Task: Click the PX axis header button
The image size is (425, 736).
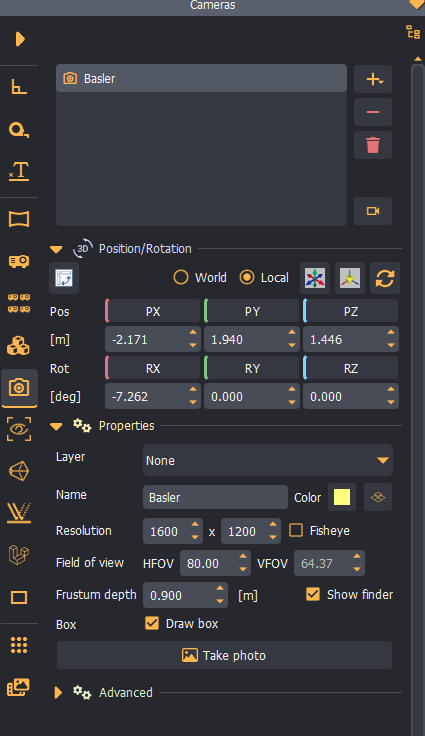Action: click(153, 311)
